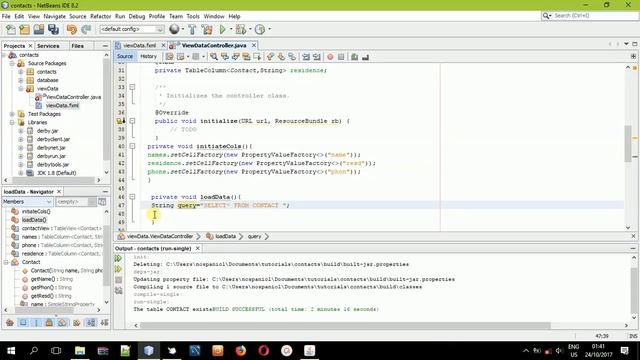
Task: Click the Undo toolbar icon
Action: (x=72, y=29)
